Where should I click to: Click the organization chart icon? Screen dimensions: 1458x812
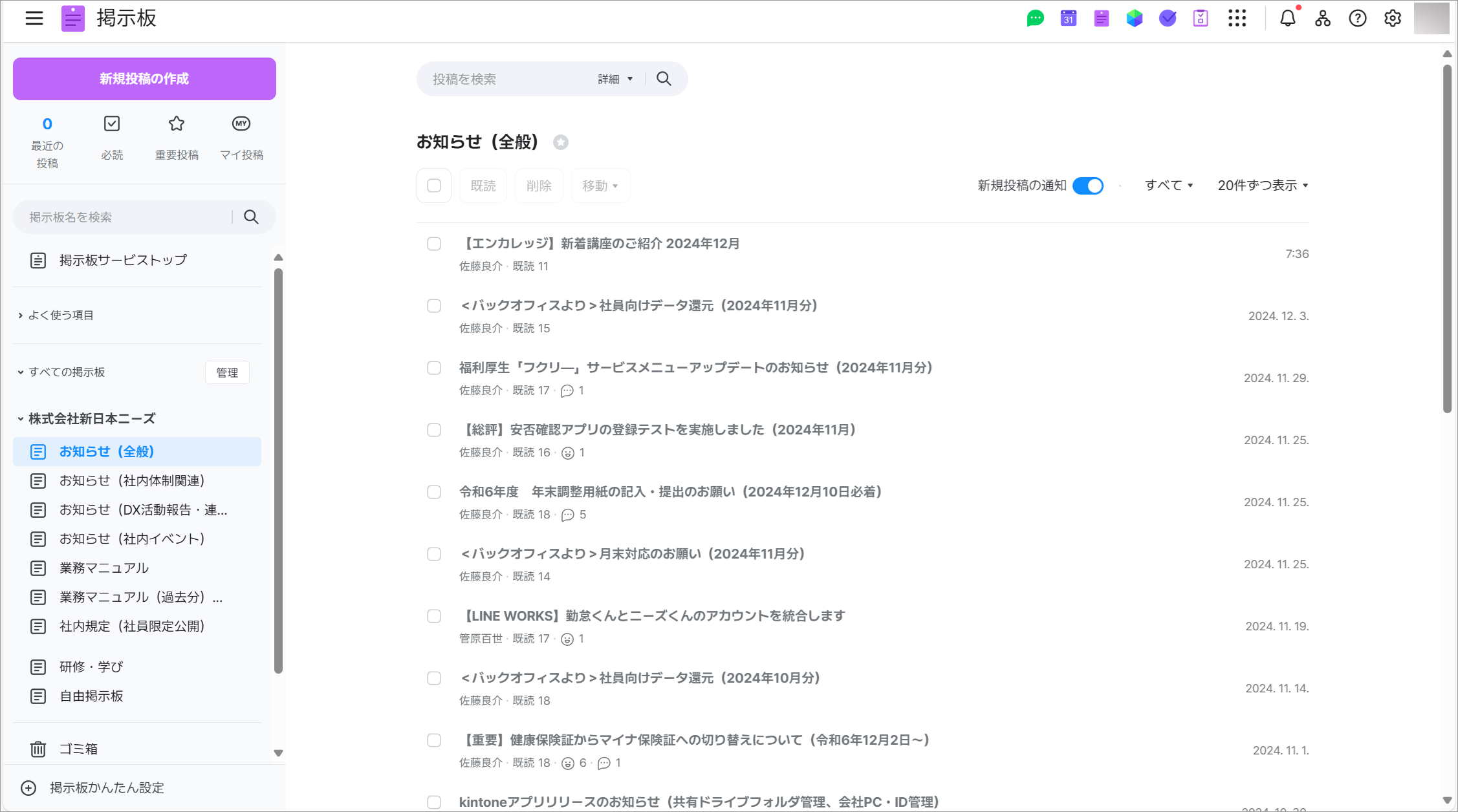tap(1322, 18)
